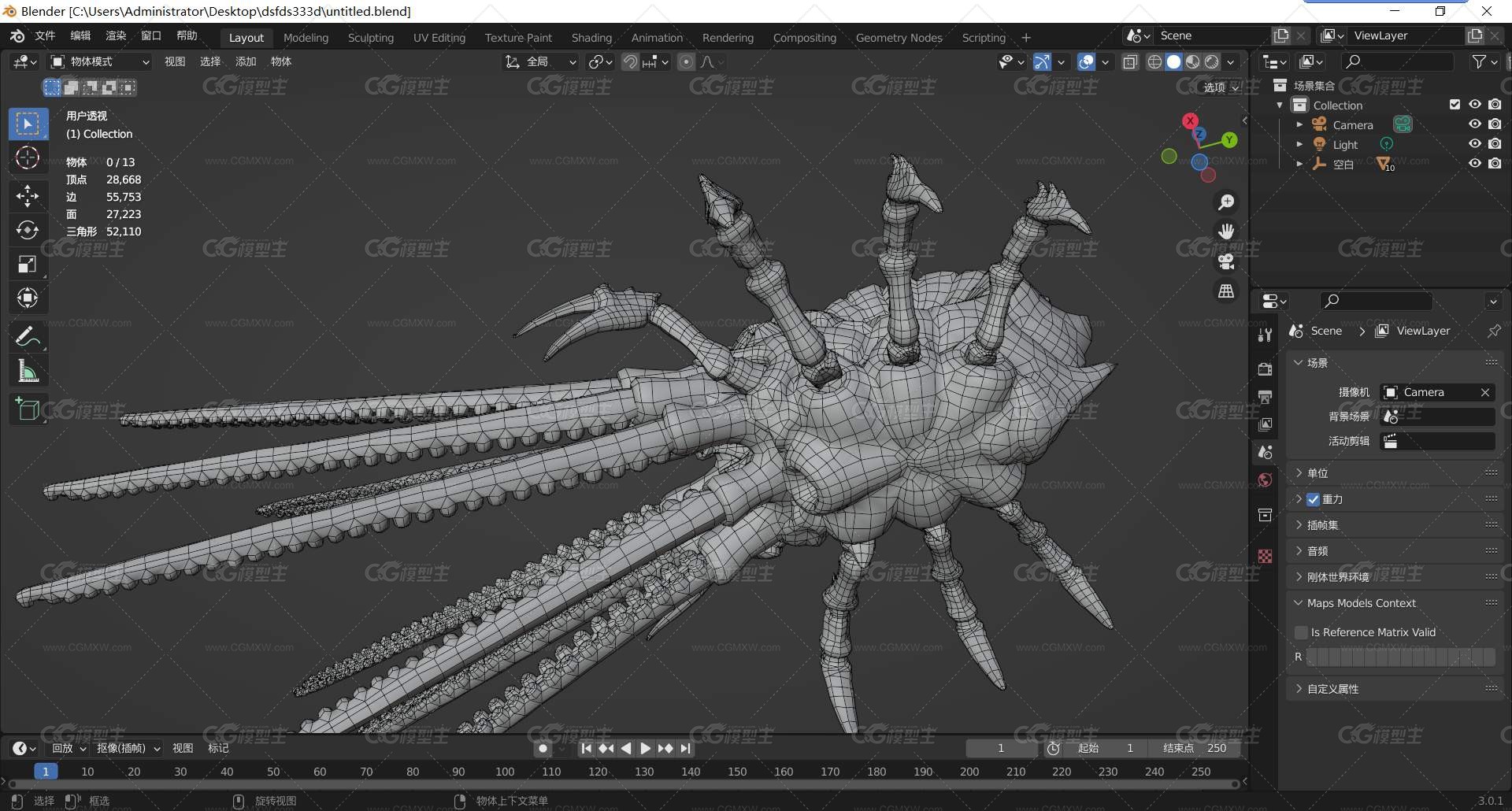Switch to the Shading workspace tab
1512x811 pixels.
(591, 38)
